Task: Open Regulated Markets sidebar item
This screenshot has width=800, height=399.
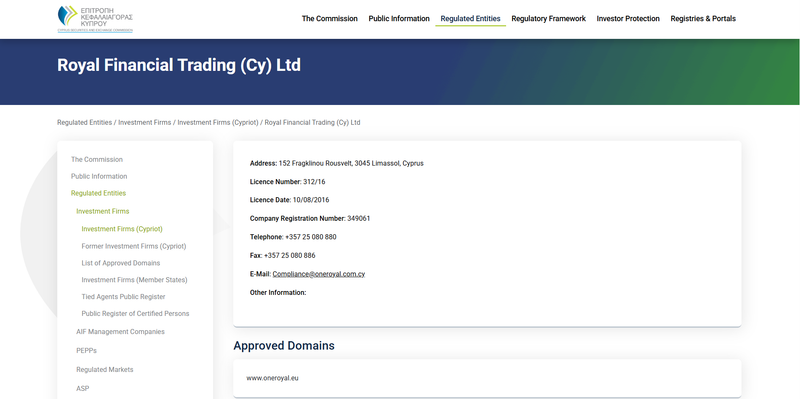Action: point(105,369)
